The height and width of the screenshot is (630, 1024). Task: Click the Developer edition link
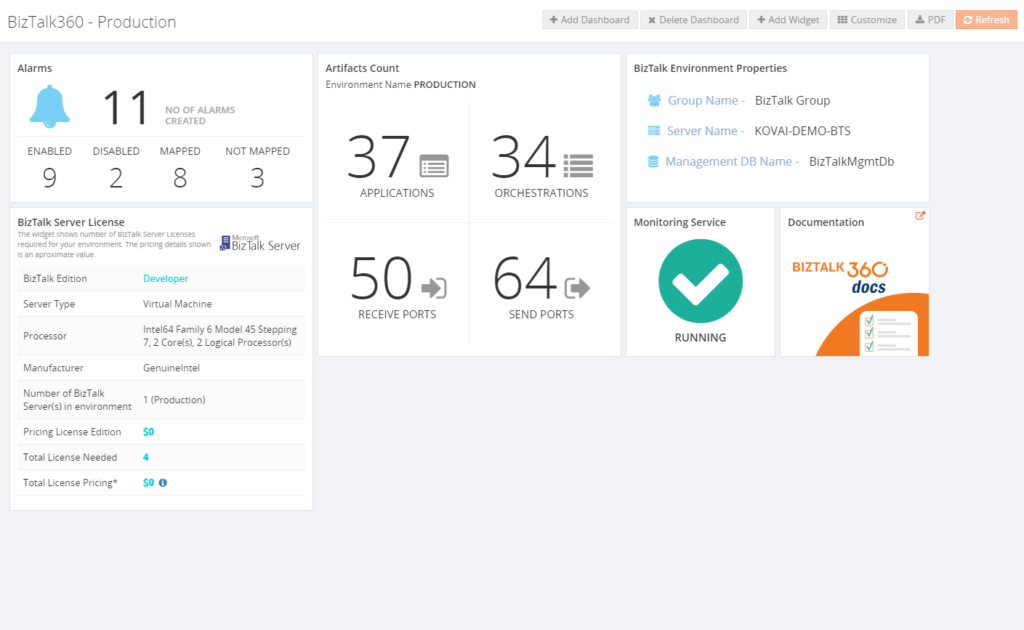[x=165, y=279]
